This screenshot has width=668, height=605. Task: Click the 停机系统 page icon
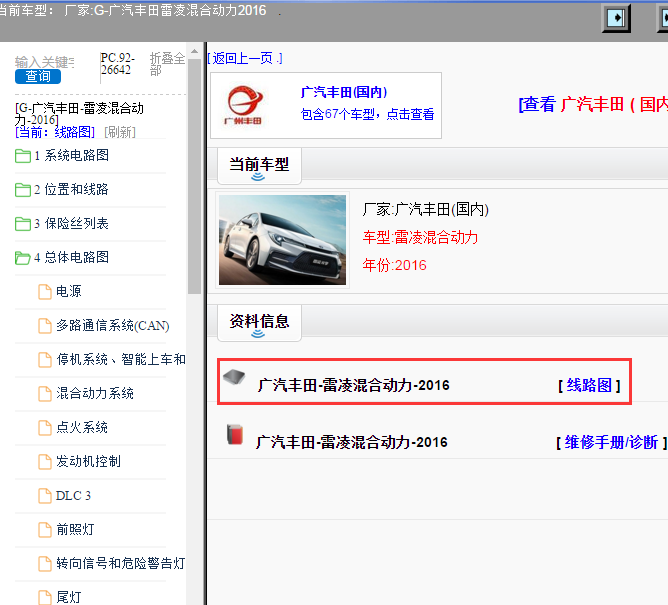[45, 360]
